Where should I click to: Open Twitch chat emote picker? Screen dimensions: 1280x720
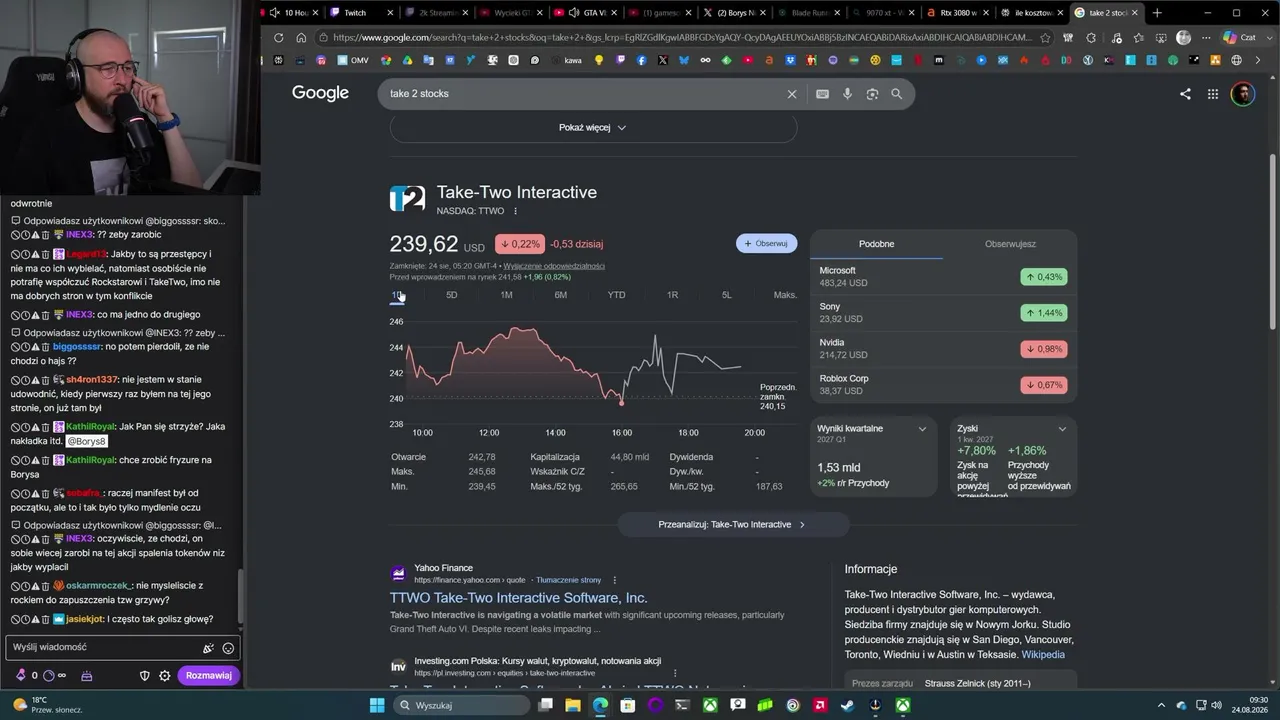(228, 648)
